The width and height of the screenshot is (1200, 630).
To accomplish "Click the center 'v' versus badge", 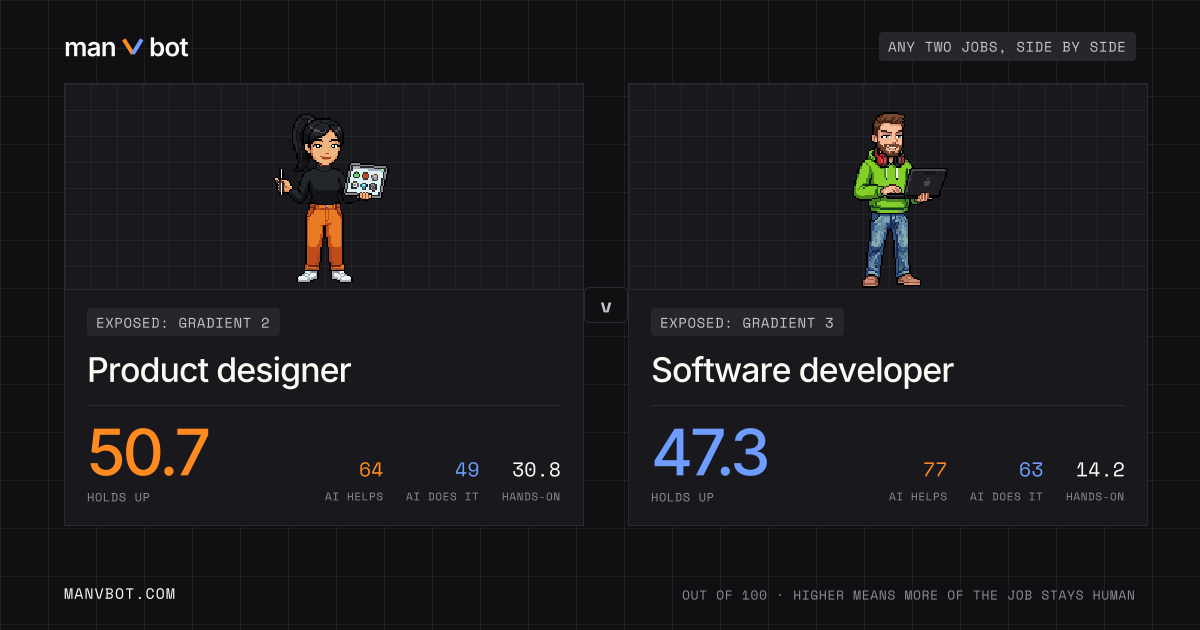I will (606, 306).
